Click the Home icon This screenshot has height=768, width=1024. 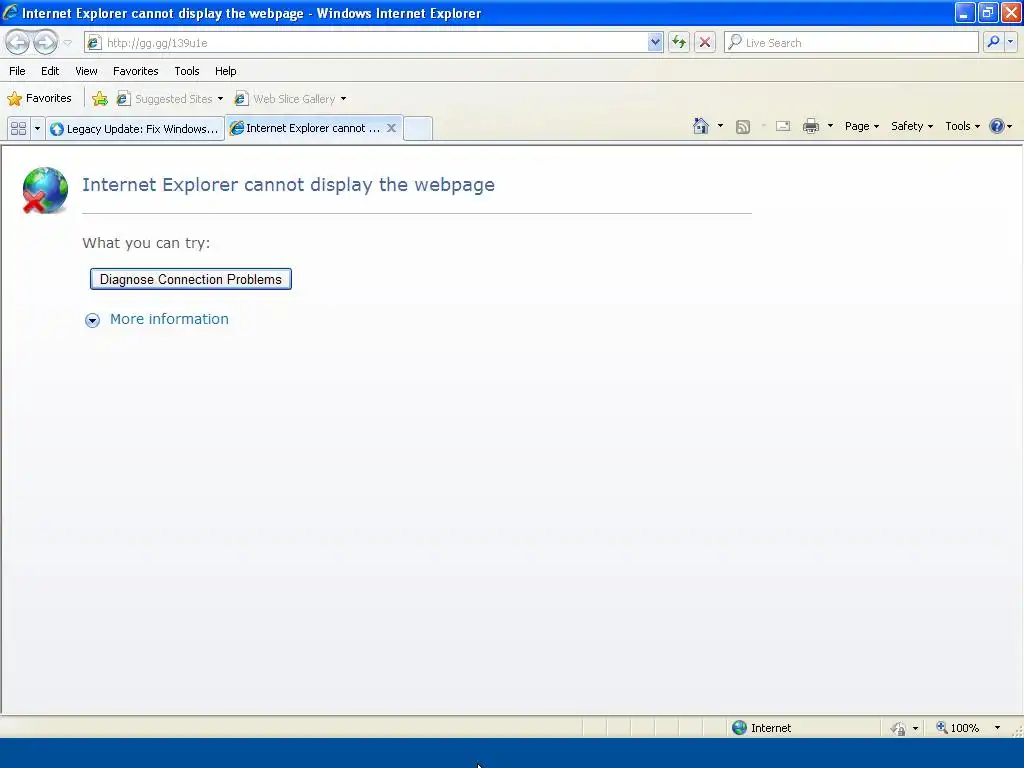point(701,126)
